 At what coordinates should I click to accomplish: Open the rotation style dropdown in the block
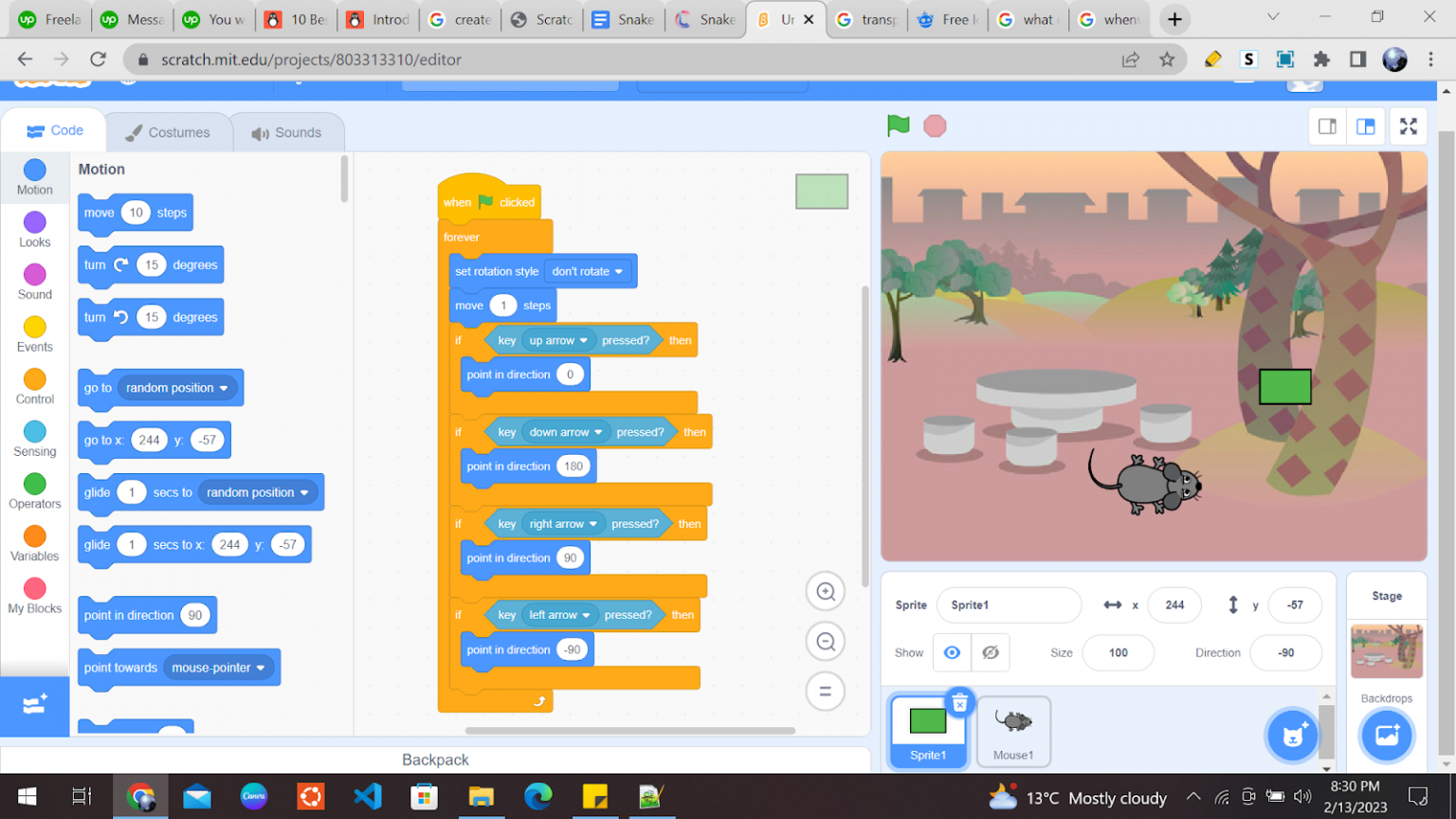pos(589,271)
